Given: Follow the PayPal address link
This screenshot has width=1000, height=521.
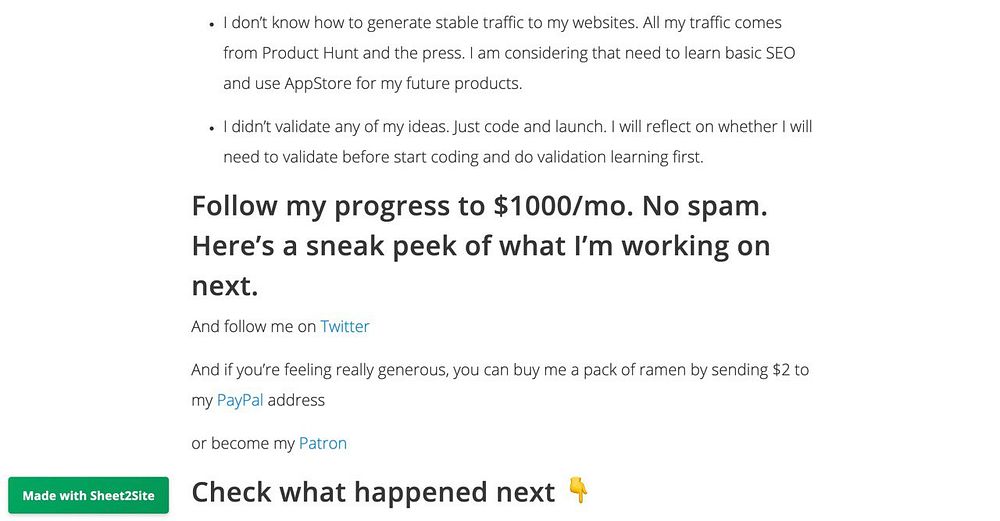Looking at the screenshot, I should coord(240,400).
